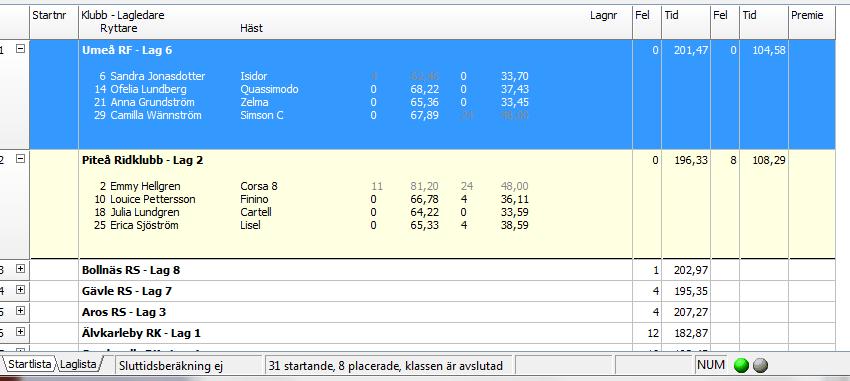Click Julia Lundgren's time 64,22

point(424,212)
